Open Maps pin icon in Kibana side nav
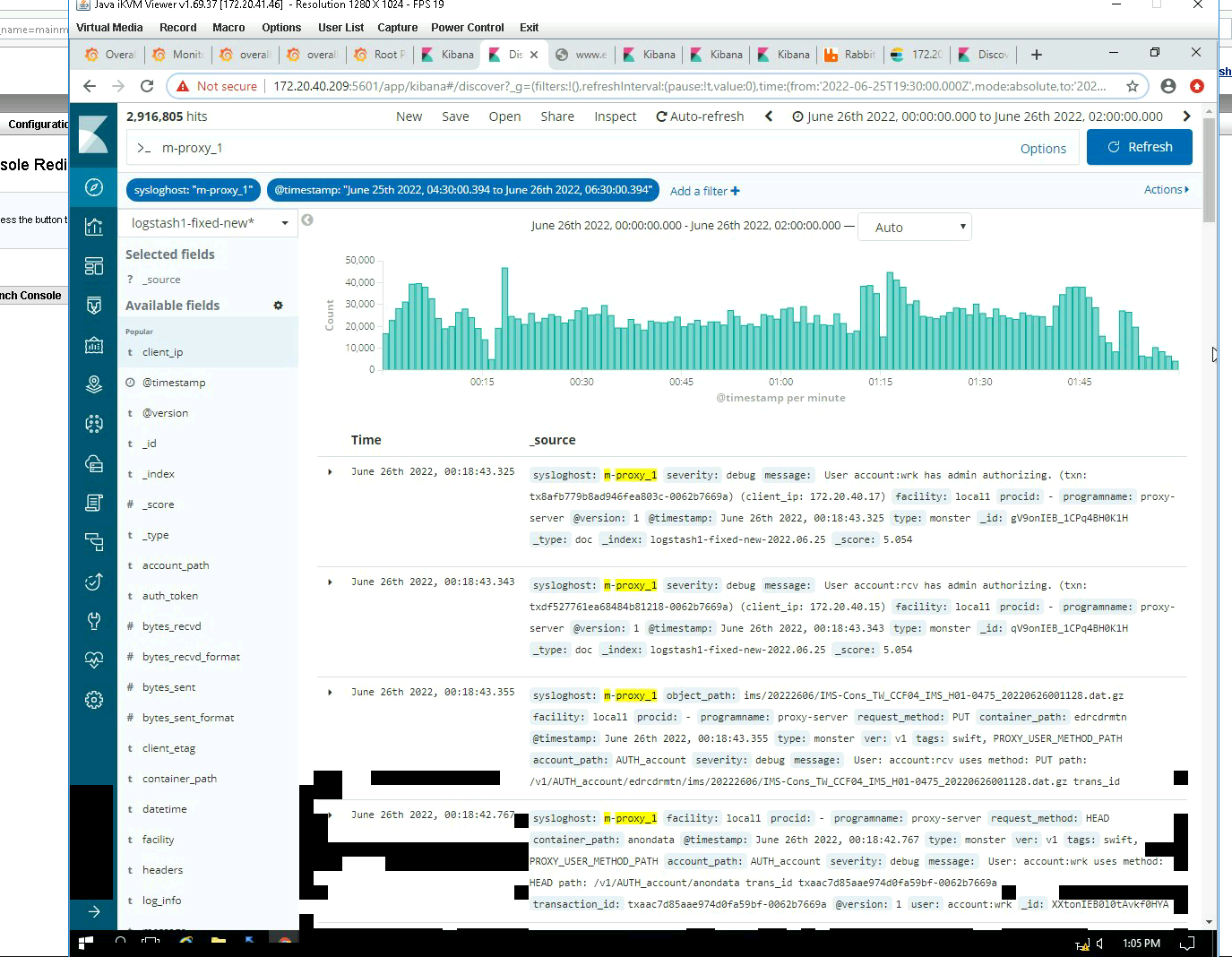Image resolution: width=1232 pixels, height=957 pixels. [x=94, y=384]
